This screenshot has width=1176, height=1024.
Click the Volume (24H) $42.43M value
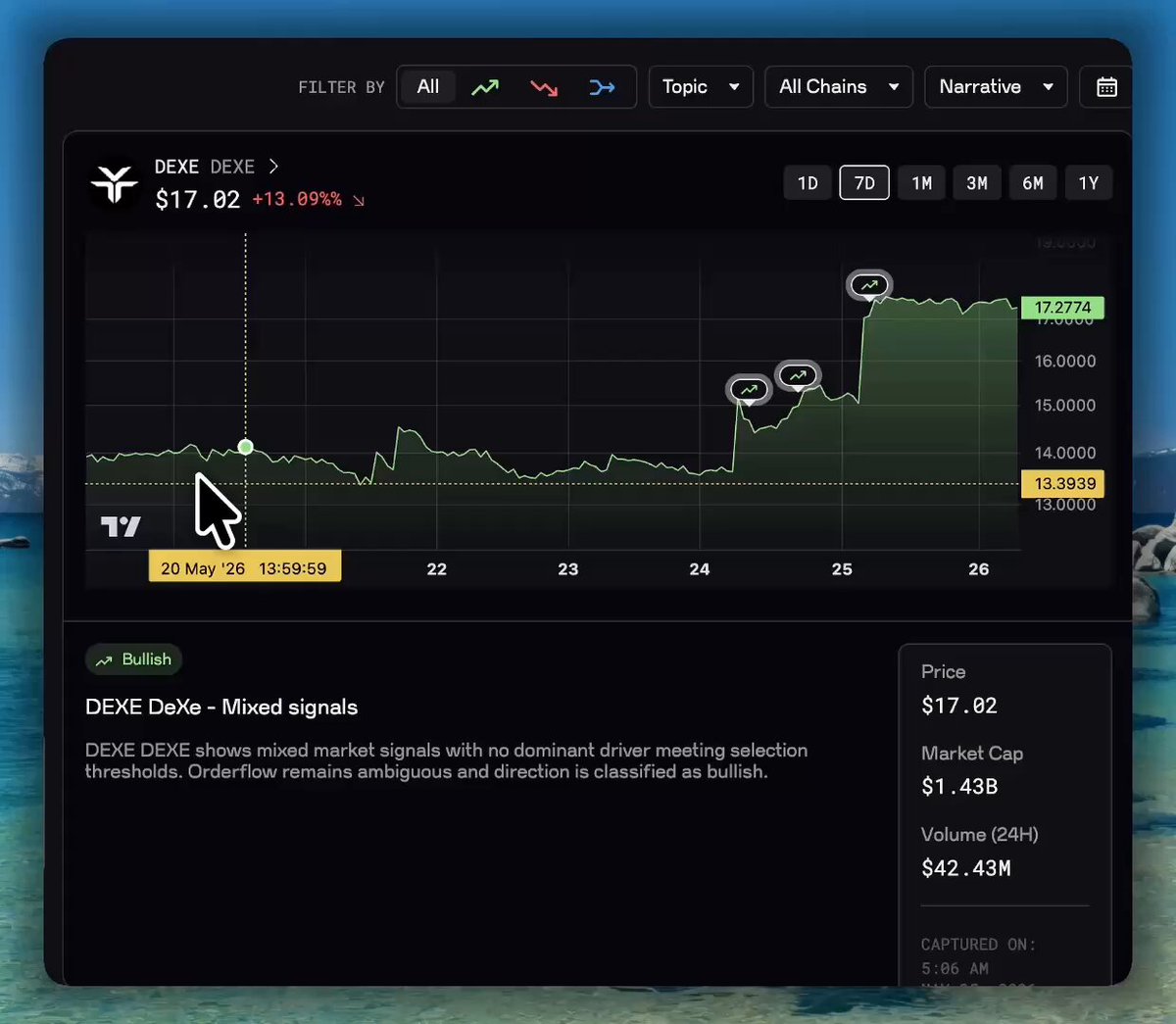pyautogui.click(x=966, y=868)
